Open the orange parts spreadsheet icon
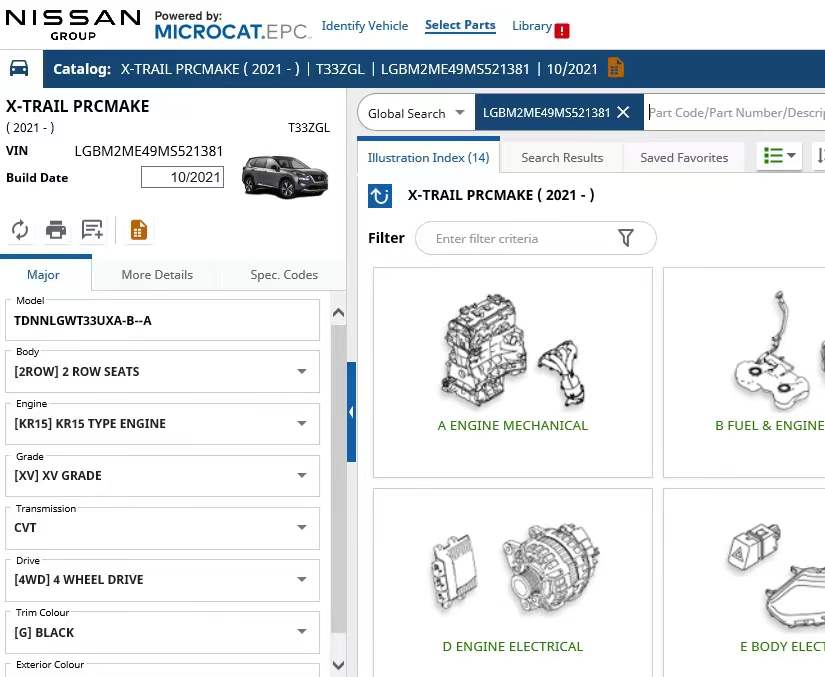This screenshot has width=825, height=677. pos(139,230)
